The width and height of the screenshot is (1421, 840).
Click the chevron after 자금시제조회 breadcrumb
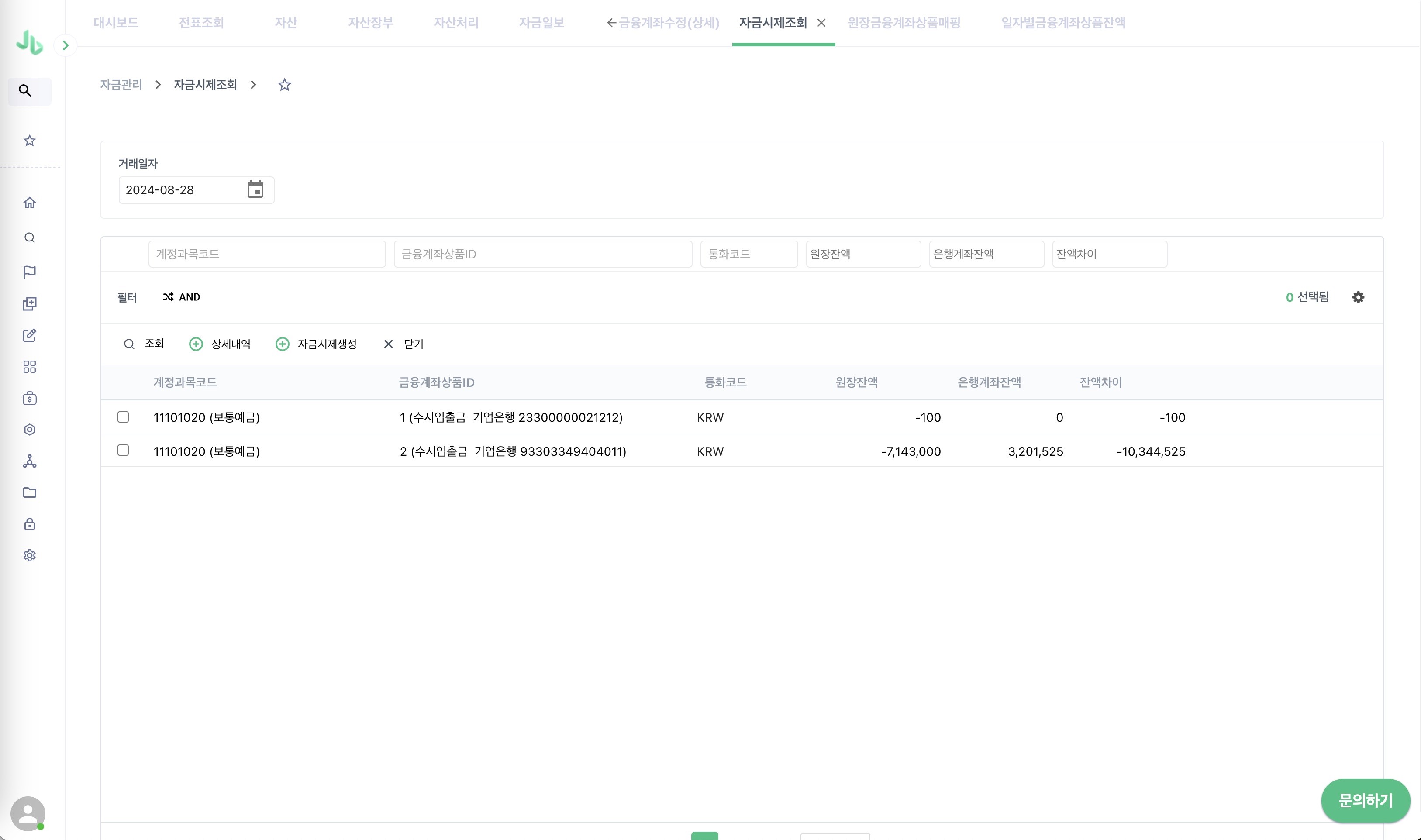[x=253, y=85]
